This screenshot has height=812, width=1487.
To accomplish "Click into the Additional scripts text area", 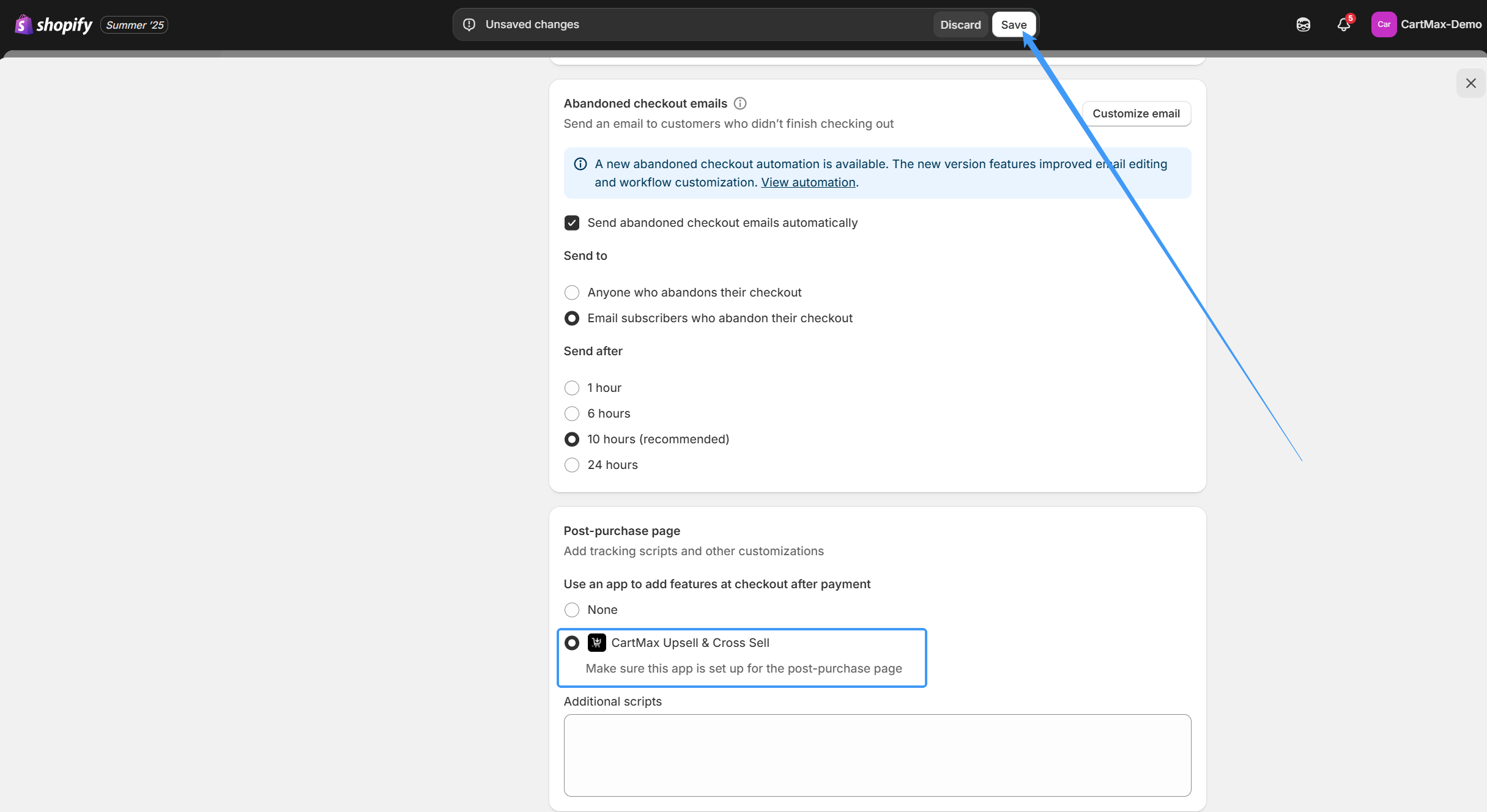I will (x=877, y=755).
